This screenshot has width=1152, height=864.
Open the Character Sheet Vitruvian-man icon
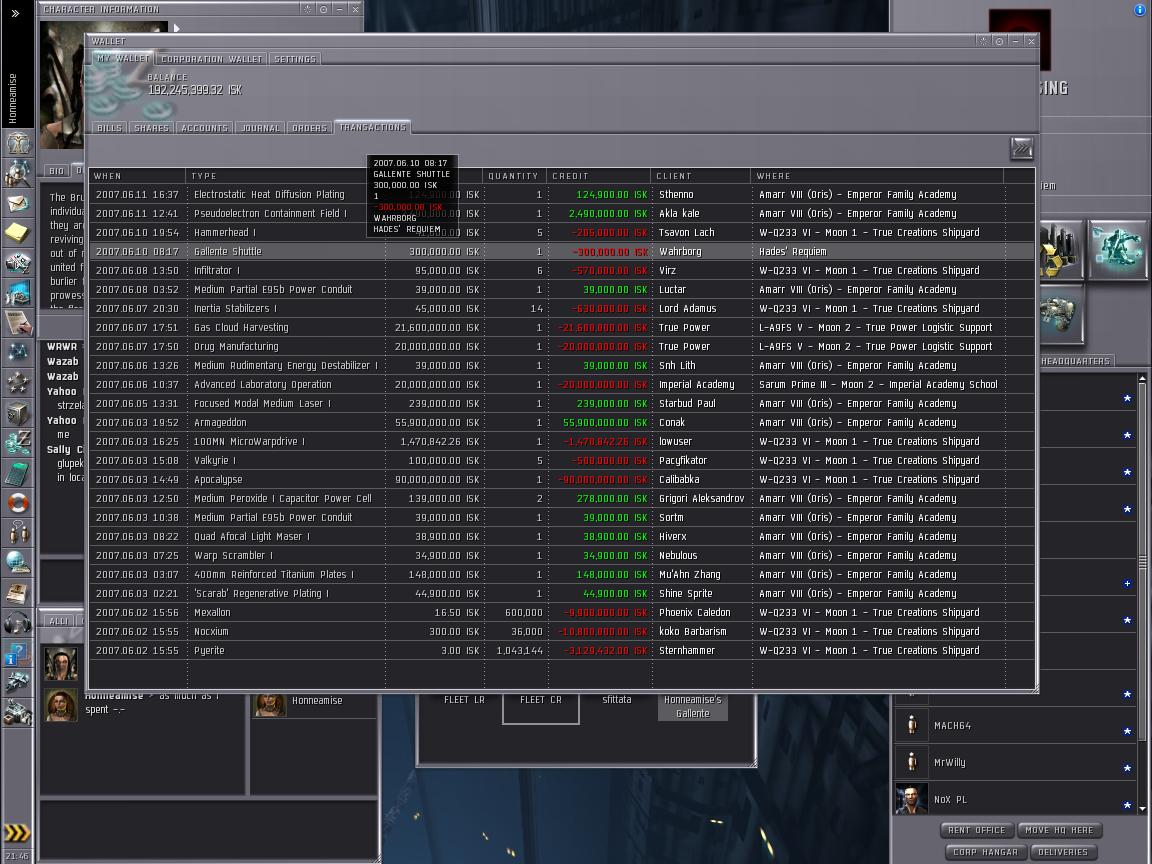pyautogui.click(x=18, y=143)
